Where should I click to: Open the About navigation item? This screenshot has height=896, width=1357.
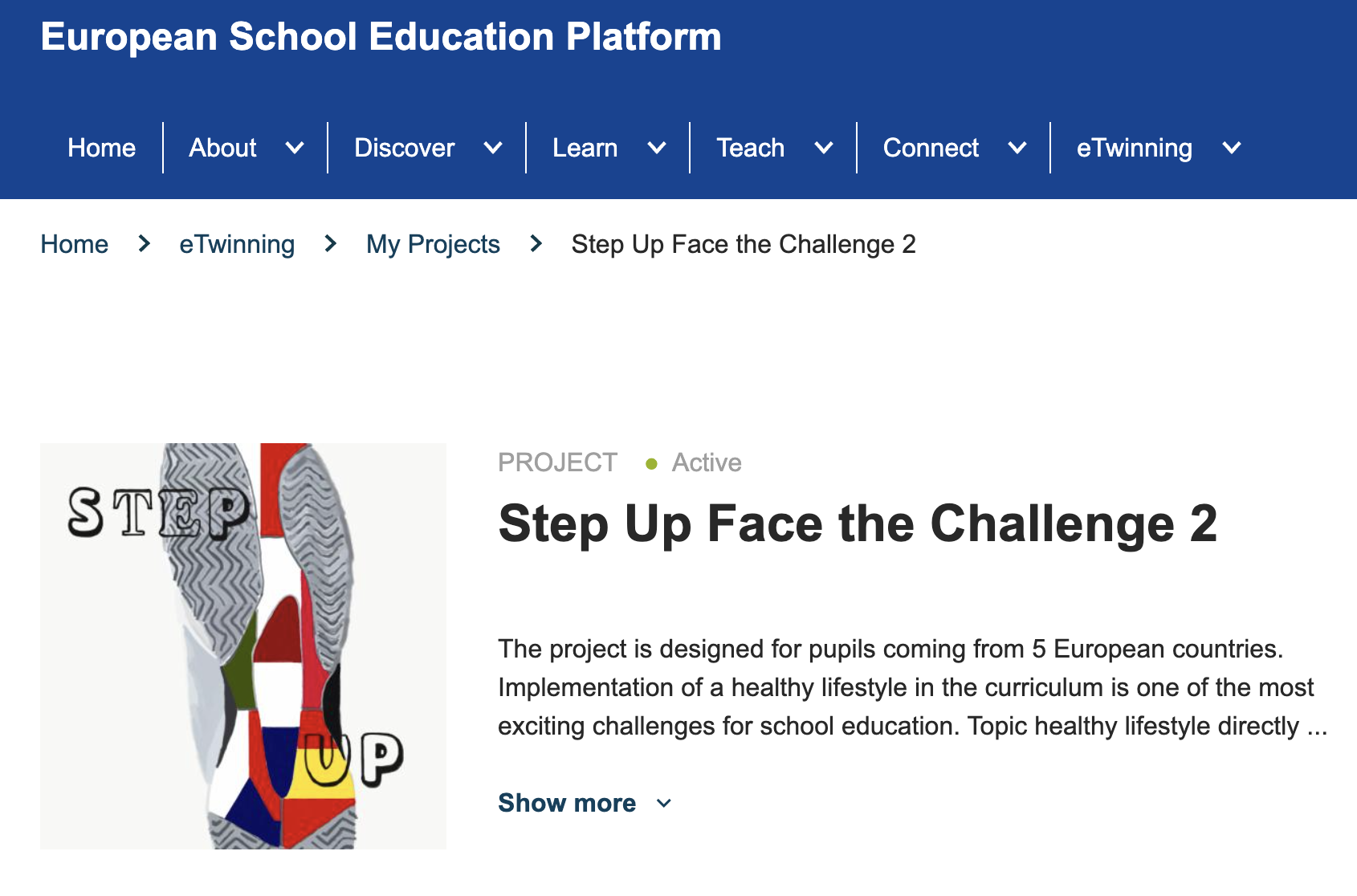point(222,148)
